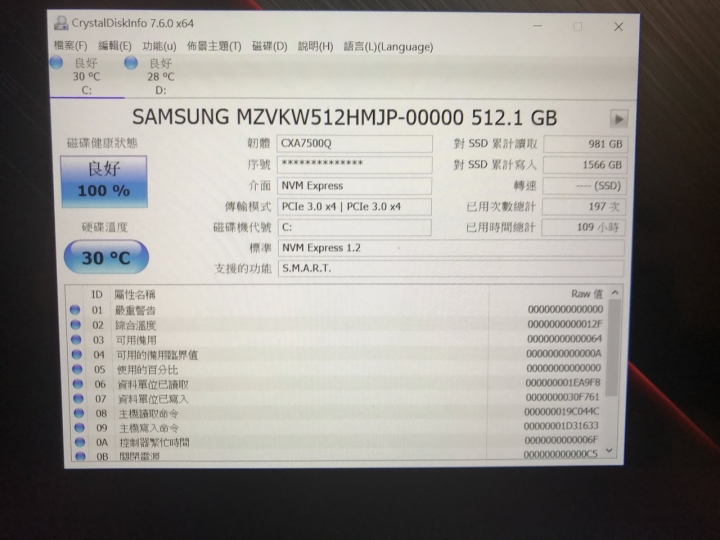Viewport: 720px width, 540px height.
Task: Select the 嚴重警告 attribute row
Action: click(x=337, y=310)
